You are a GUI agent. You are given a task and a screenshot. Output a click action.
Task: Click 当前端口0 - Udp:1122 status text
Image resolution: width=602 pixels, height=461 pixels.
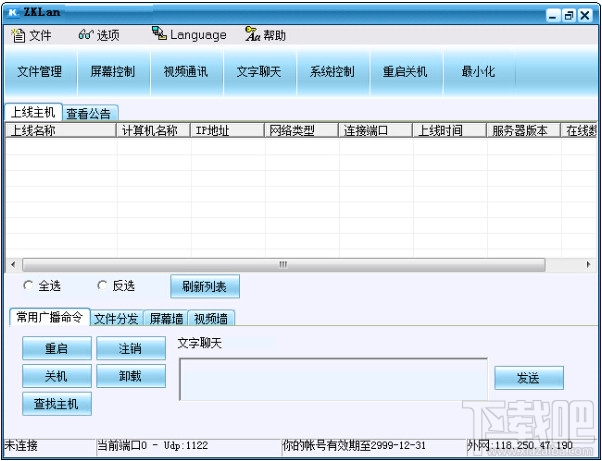pyautogui.click(x=152, y=446)
